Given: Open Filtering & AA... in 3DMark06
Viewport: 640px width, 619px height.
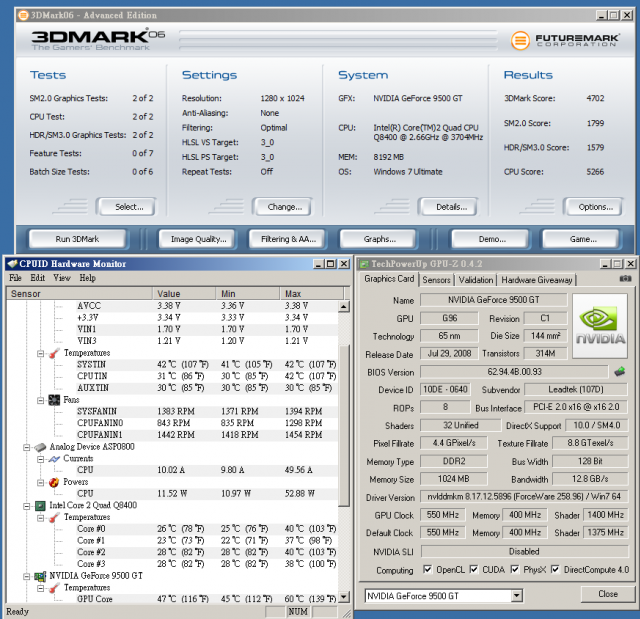Looking at the screenshot, I should 288,239.
